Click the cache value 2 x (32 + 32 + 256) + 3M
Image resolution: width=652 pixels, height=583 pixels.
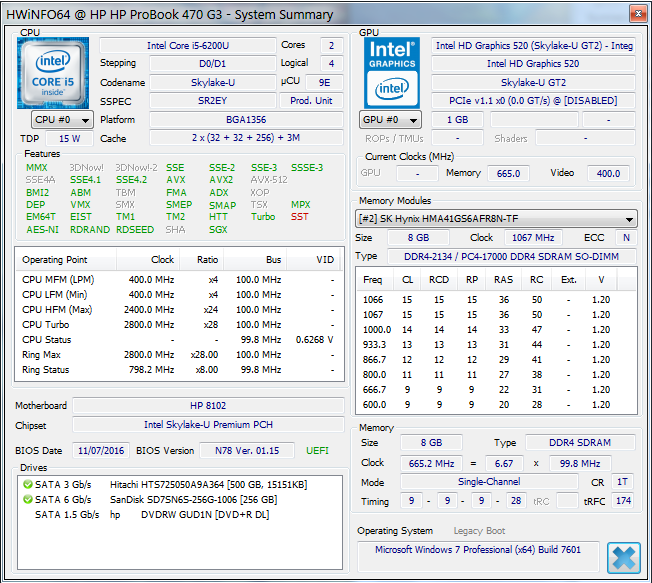coord(246,138)
